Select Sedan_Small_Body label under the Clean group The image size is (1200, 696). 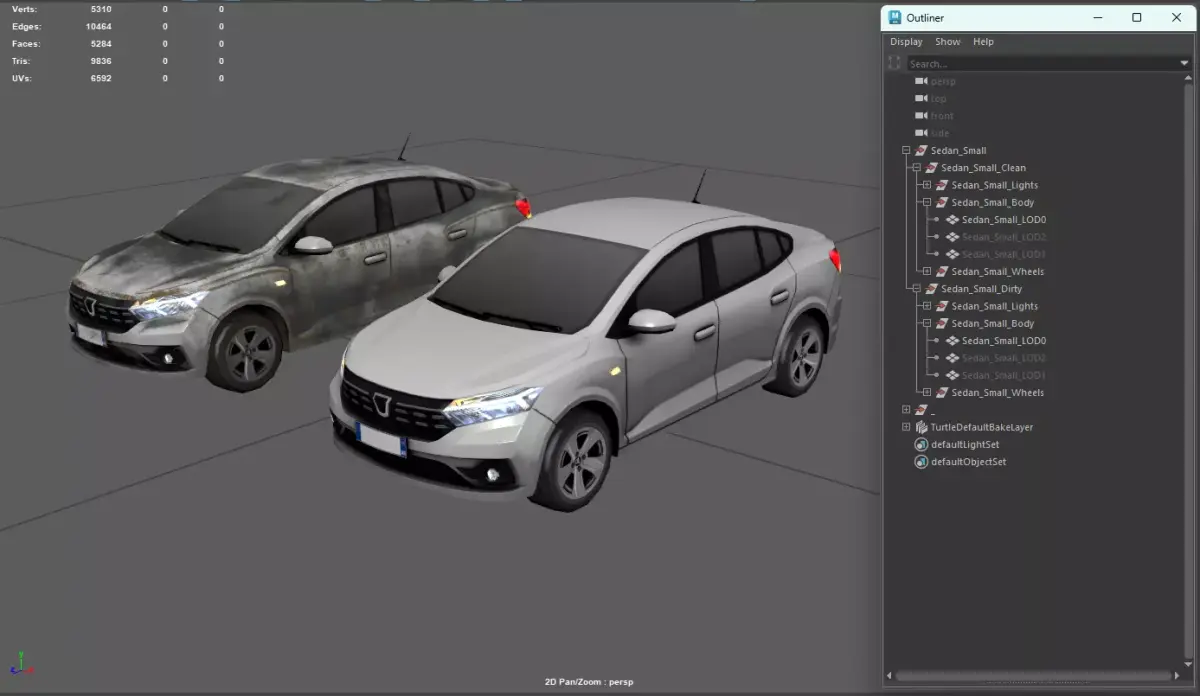tap(992, 203)
